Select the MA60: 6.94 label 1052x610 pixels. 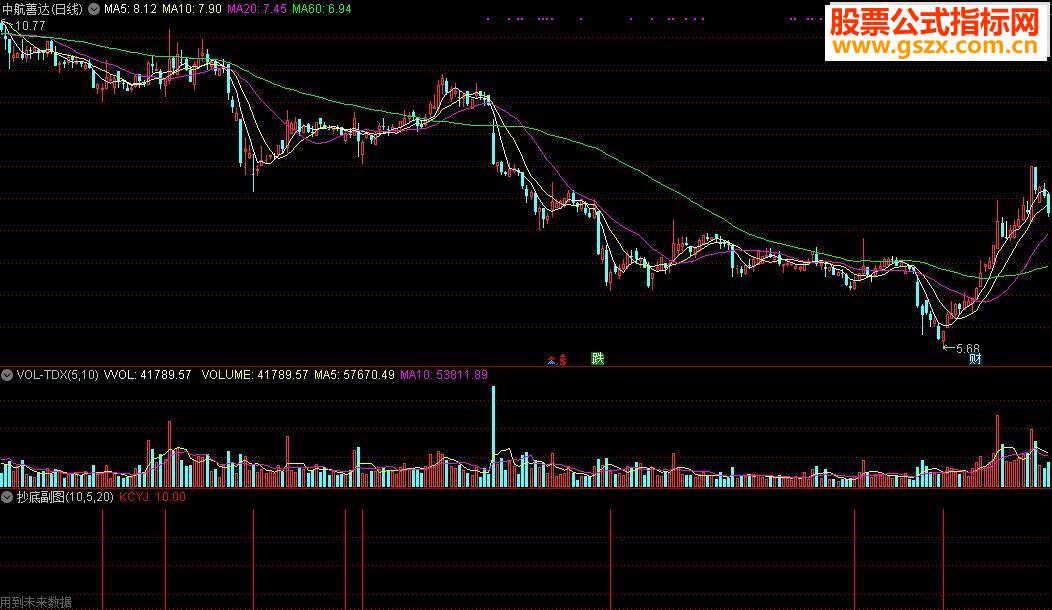pos(321,9)
